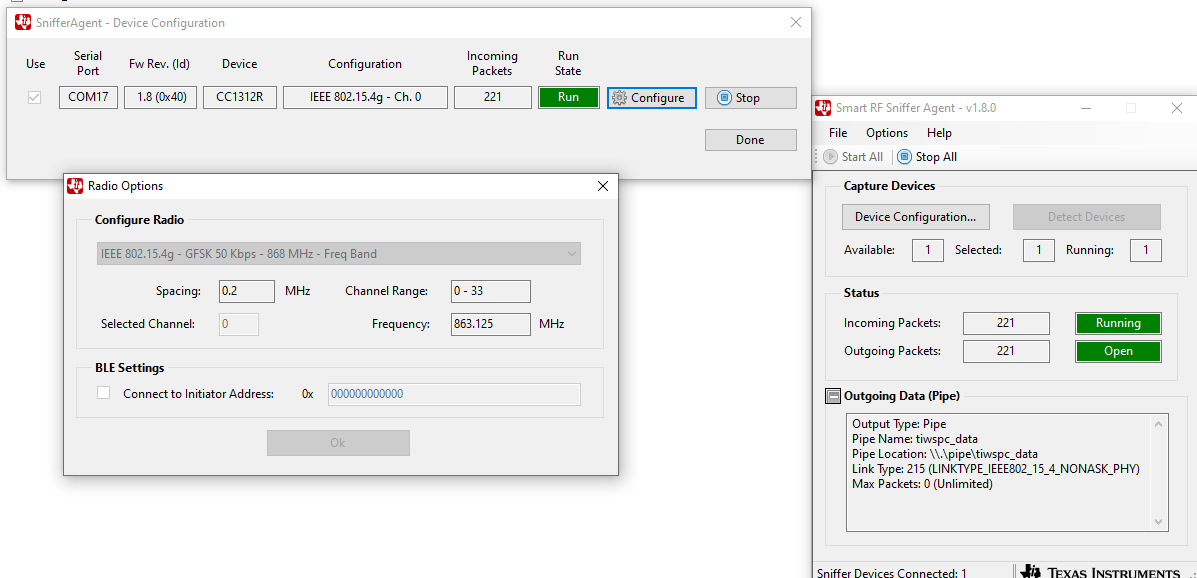Click the Open status indicator
This screenshot has height=578, width=1197.
pos(1118,351)
